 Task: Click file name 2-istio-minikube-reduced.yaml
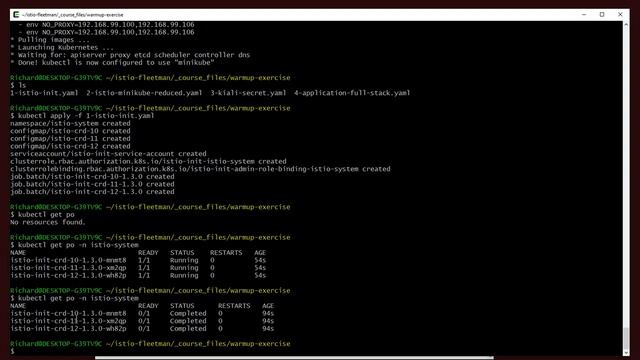click(x=144, y=93)
